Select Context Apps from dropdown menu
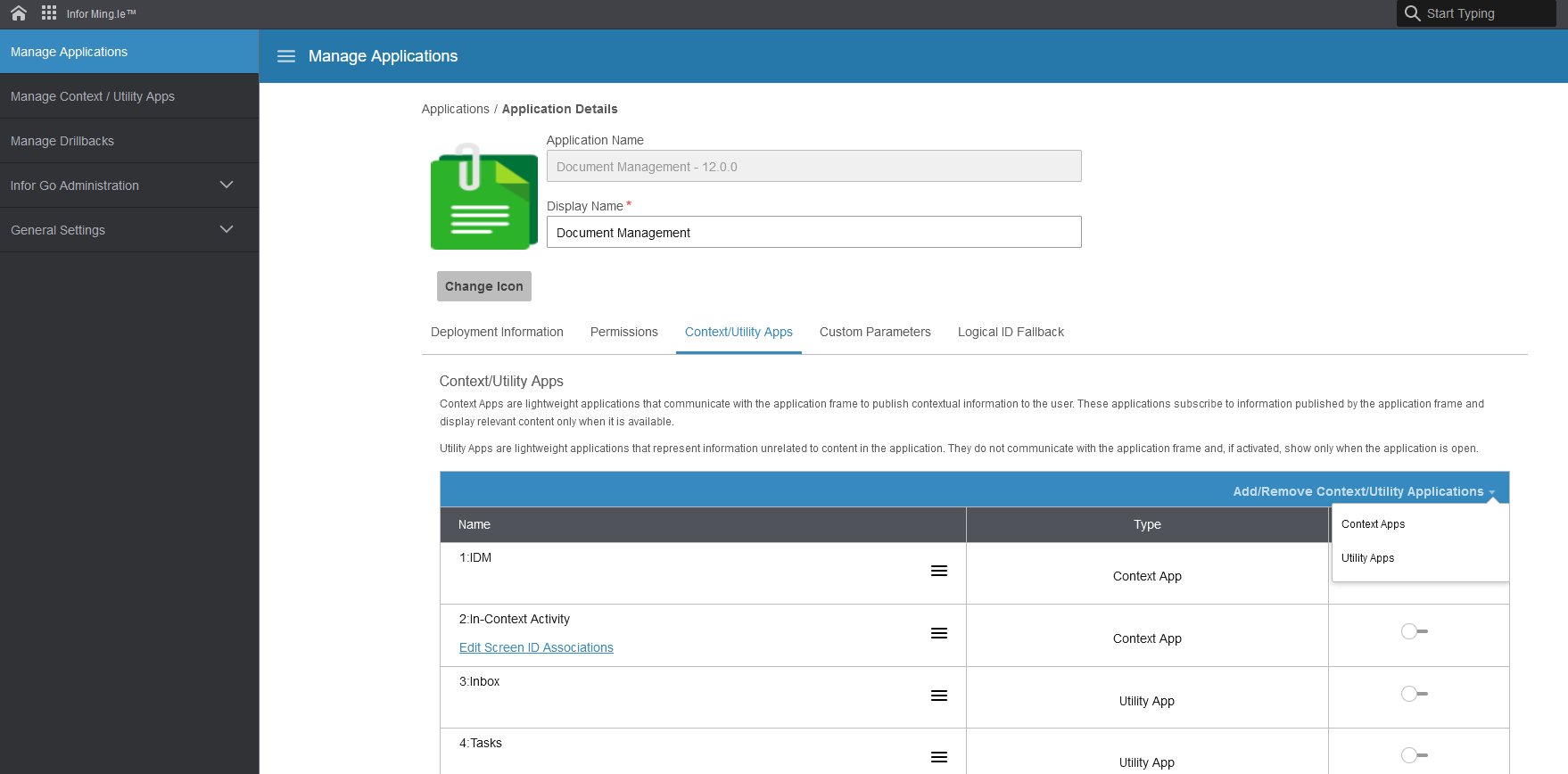1568x774 pixels. (x=1373, y=524)
